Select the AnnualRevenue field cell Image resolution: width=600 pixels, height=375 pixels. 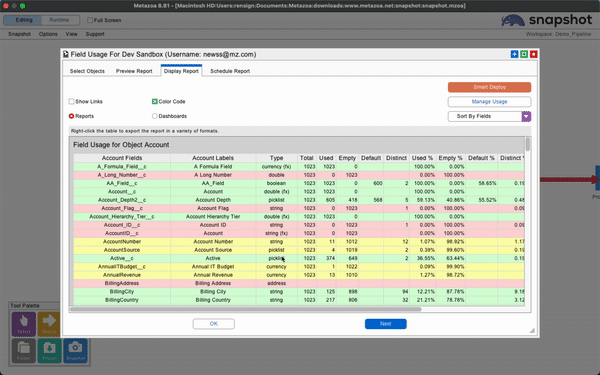click(122, 275)
